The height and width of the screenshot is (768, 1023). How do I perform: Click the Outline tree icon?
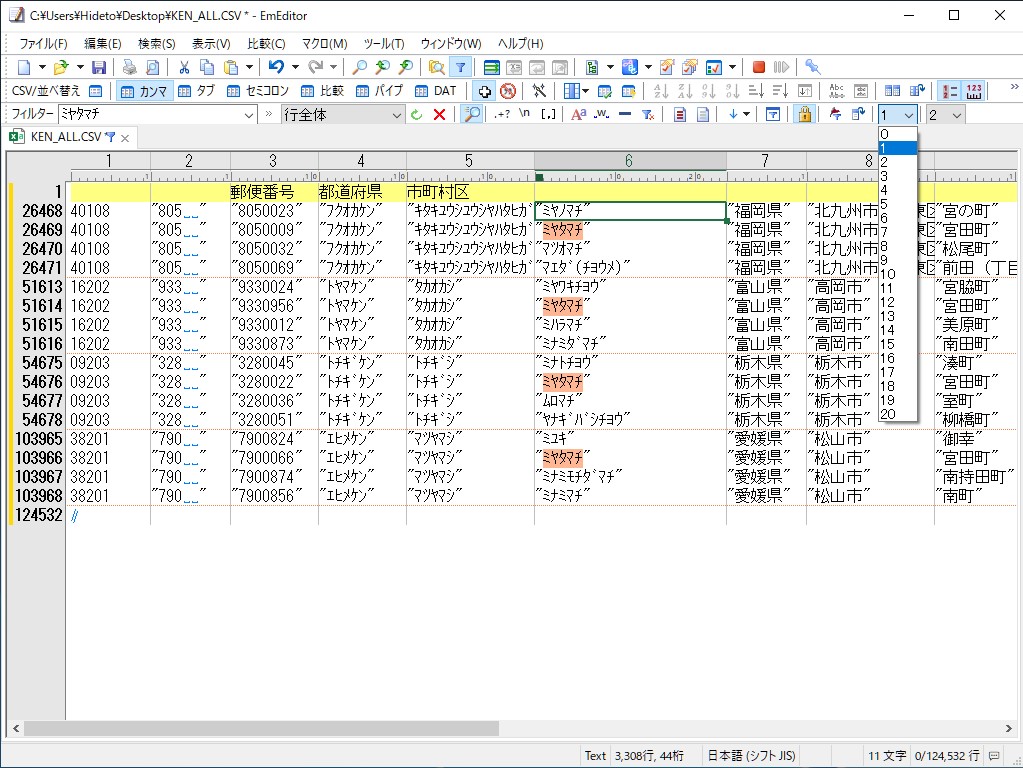[x=592, y=67]
